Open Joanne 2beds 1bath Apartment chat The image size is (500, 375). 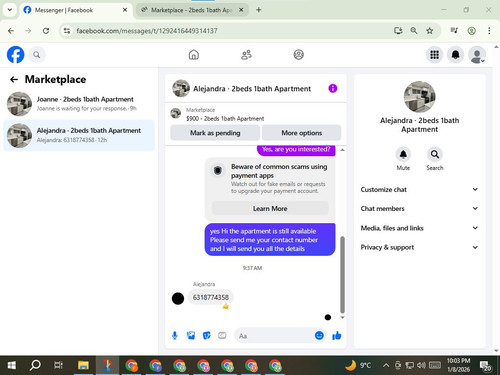click(x=79, y=104)
